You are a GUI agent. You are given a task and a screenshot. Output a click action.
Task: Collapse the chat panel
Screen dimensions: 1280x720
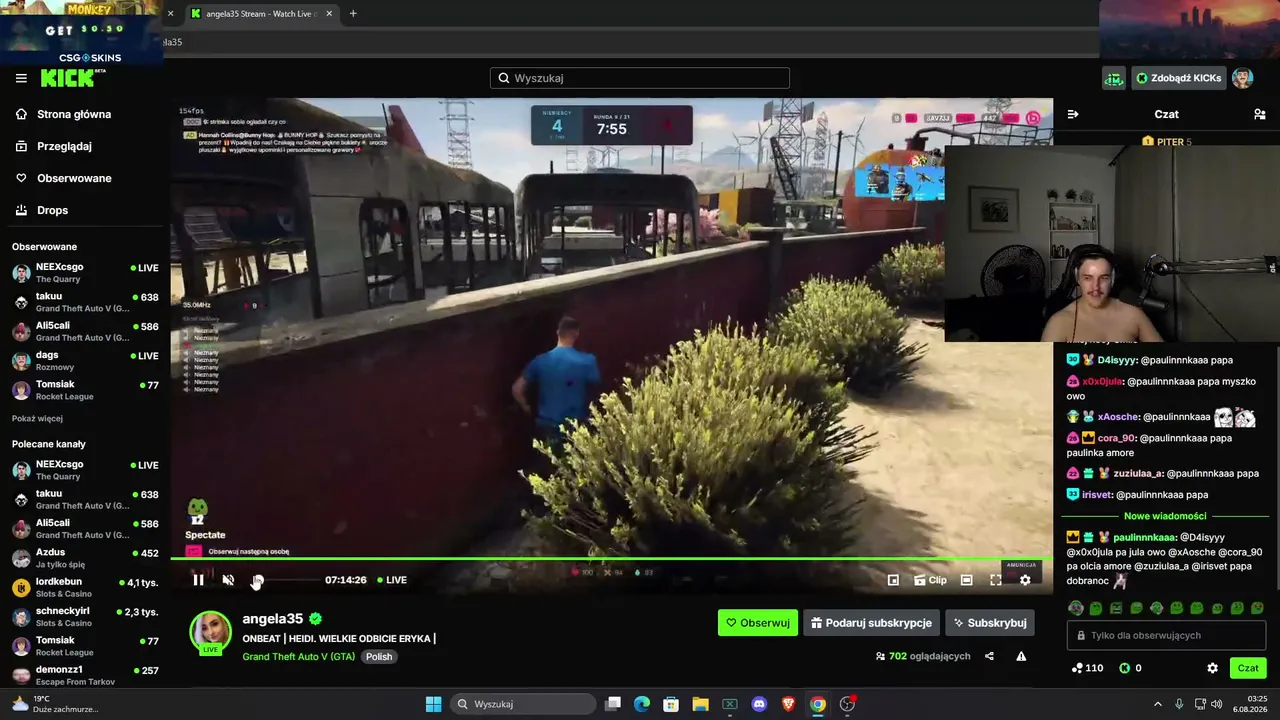[1073, 114]
